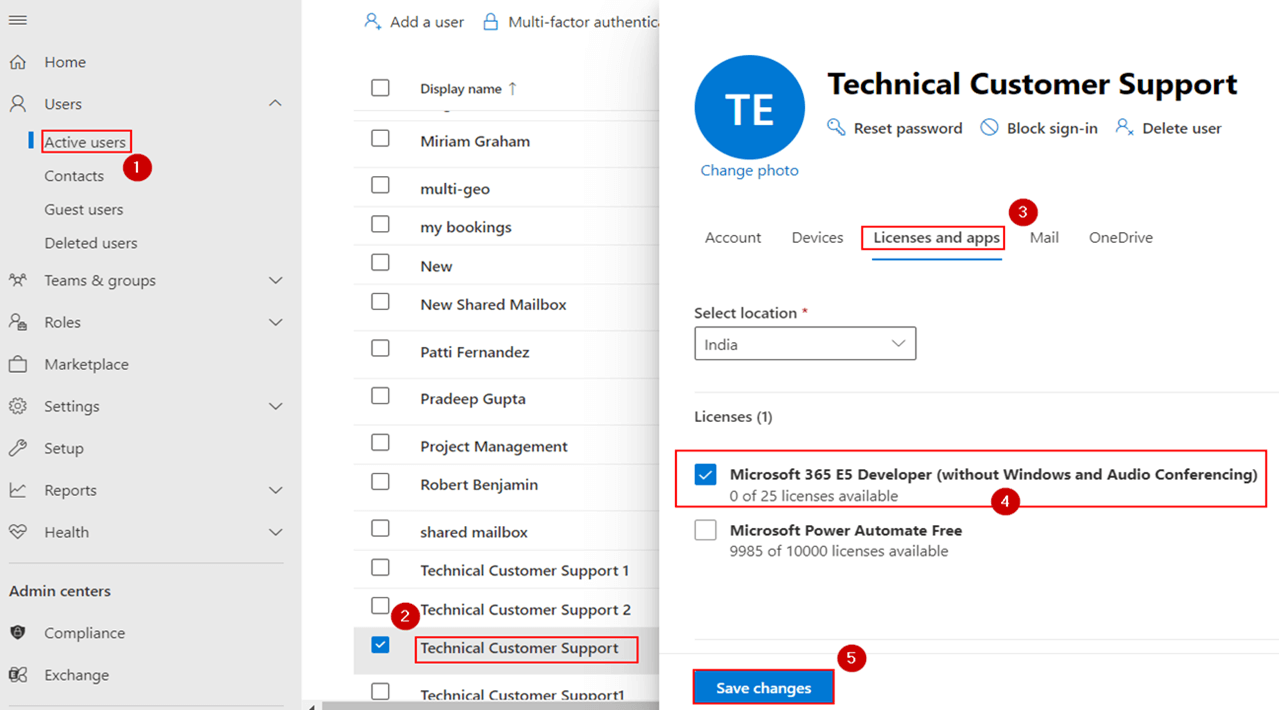Click the Setup wrench icon
The height and width of the screenshot is (710, 1279).
pyautogui.click(x=18, y=448)
